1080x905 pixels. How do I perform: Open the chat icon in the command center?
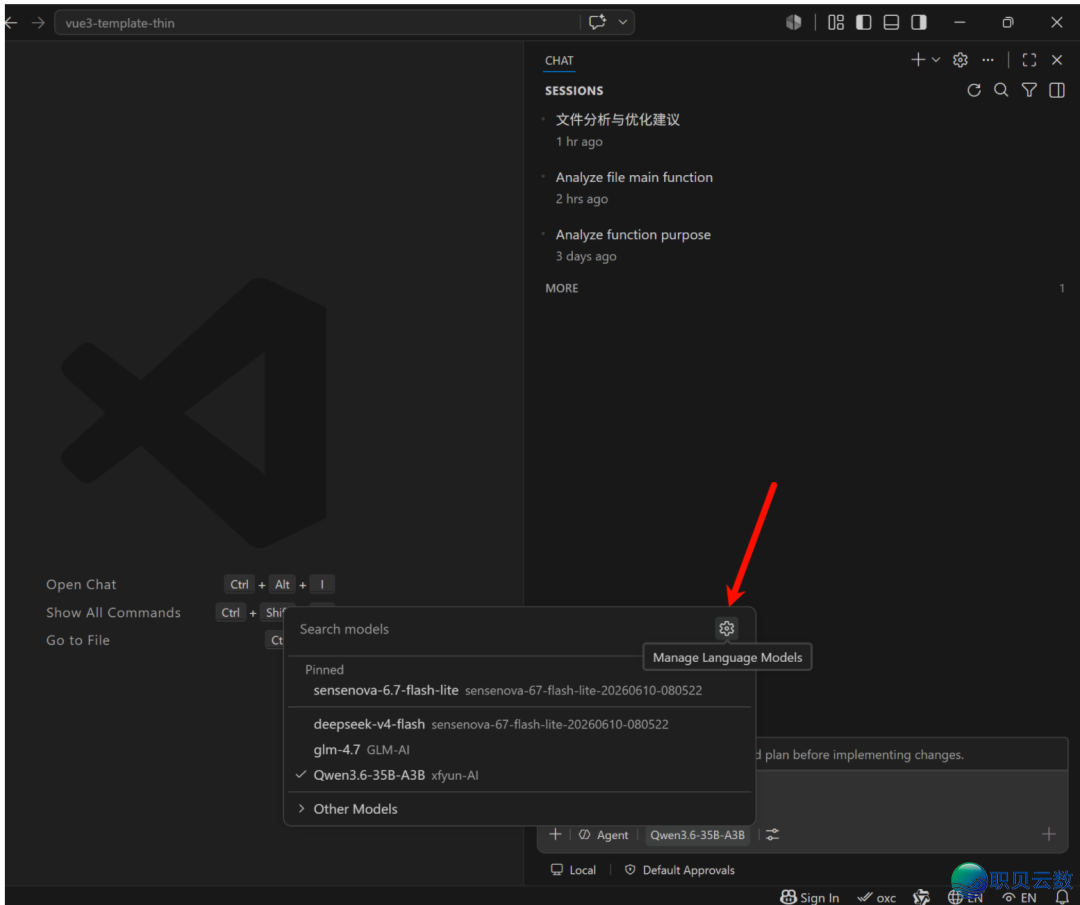pos(597,22)
